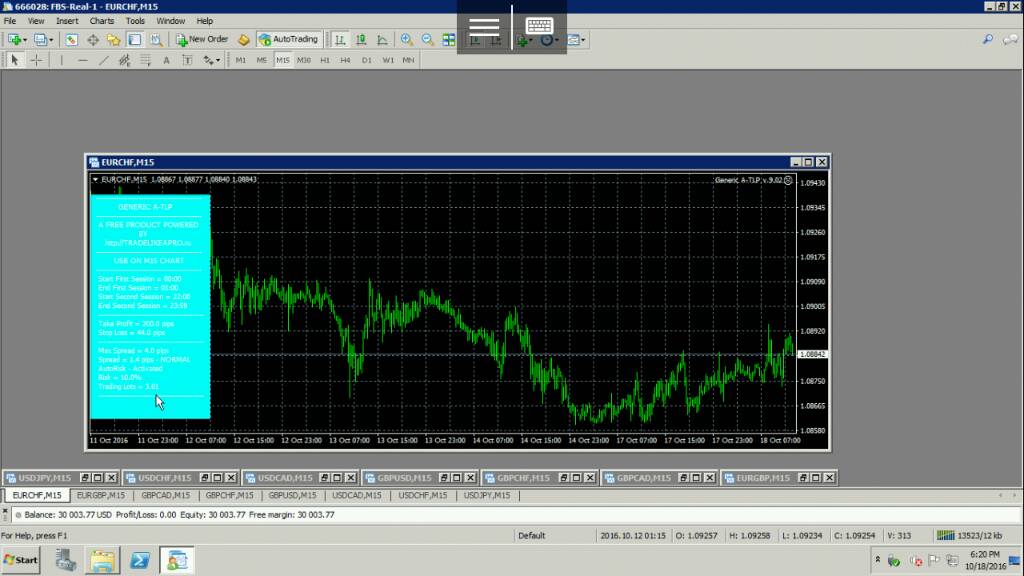Switch to bar chart display
This screenshot has height=576, width=1024.
tap(341, 40)
